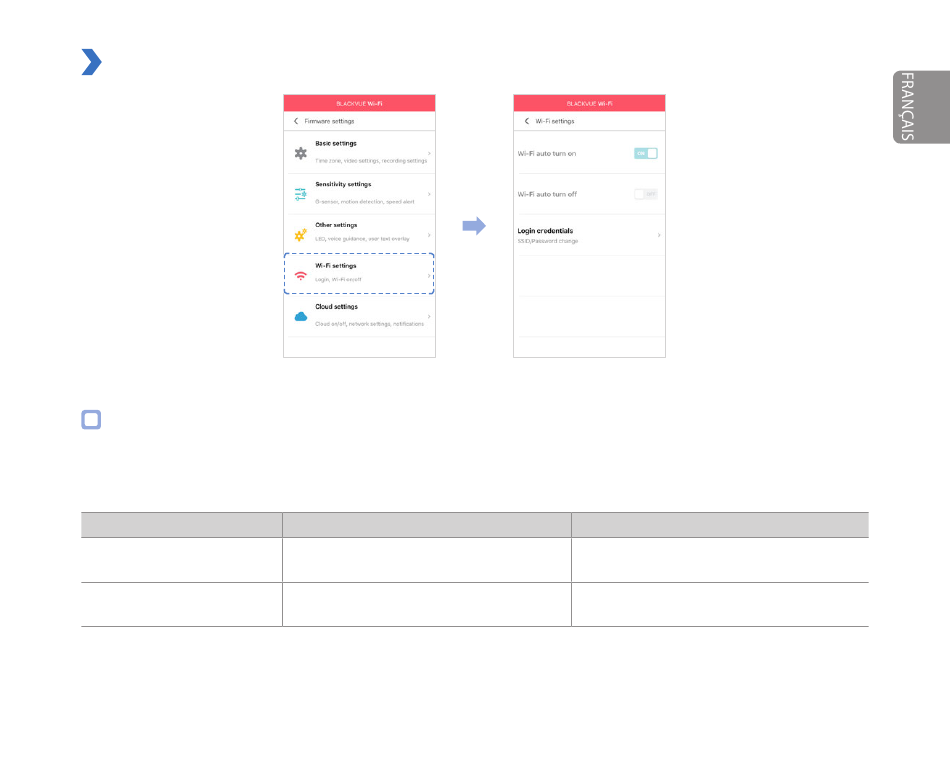Click the blue chevron bullet icon
Image resolution: width=950 pixels, height=760 pixels.
(91, 62)
